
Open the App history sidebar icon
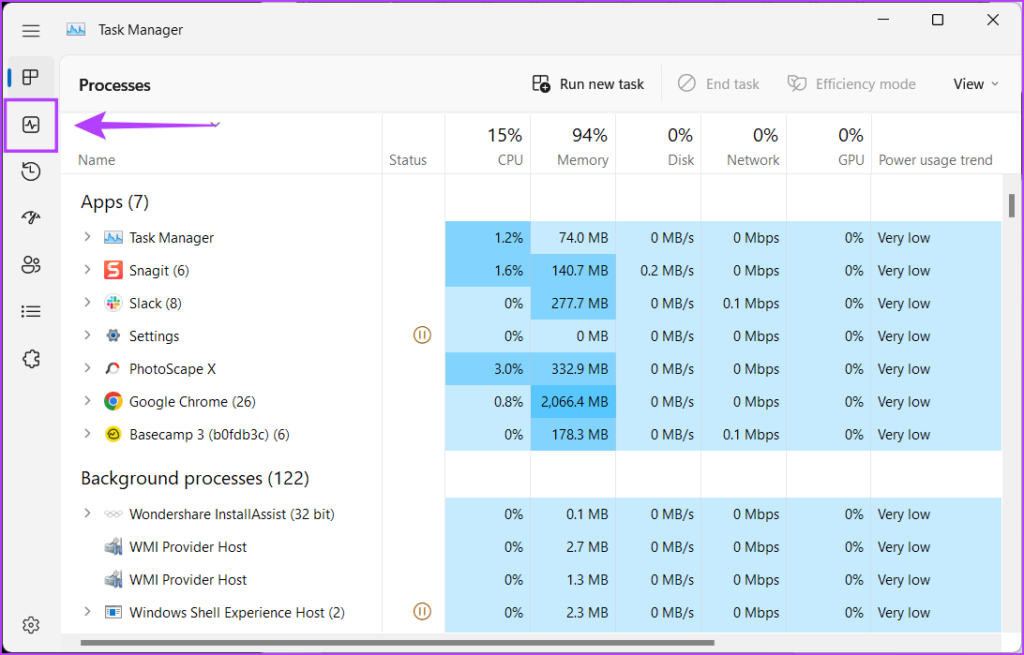click(31, 171)
